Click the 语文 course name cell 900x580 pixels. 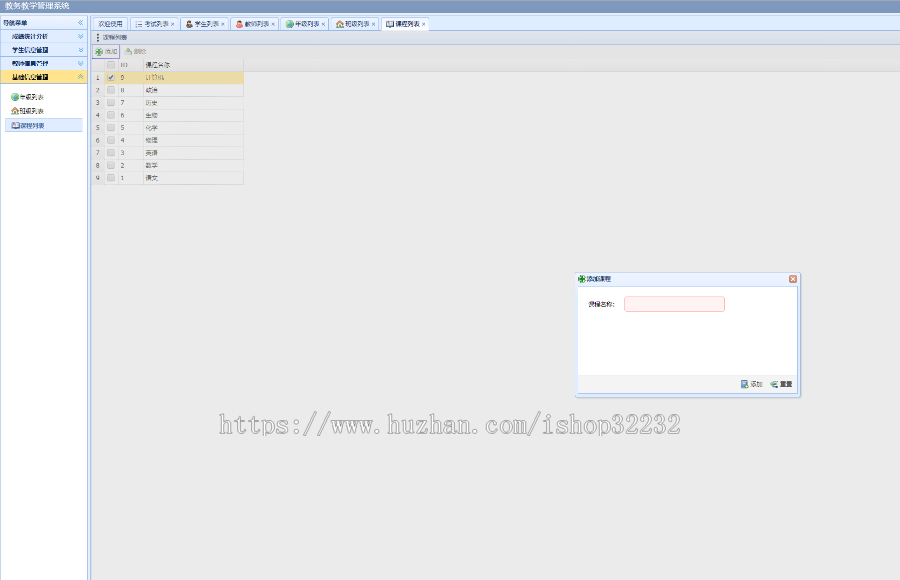[193, 178]
